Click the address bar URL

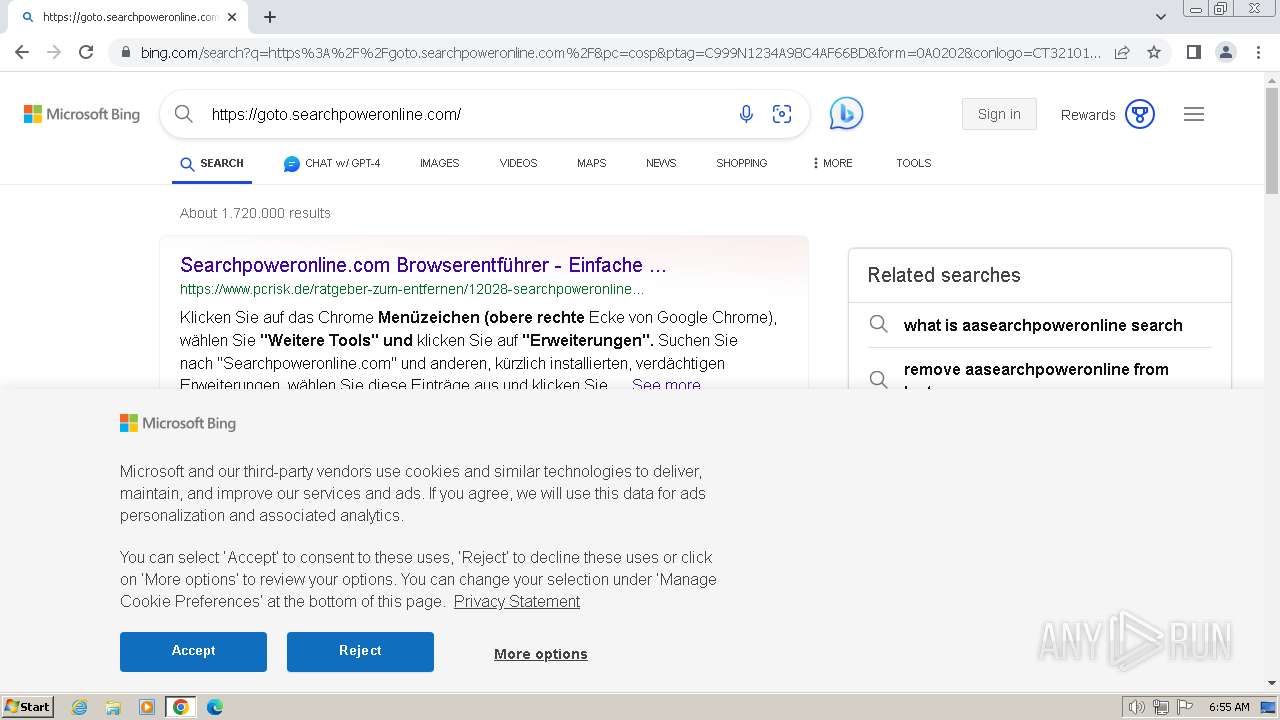pos(620,53)
